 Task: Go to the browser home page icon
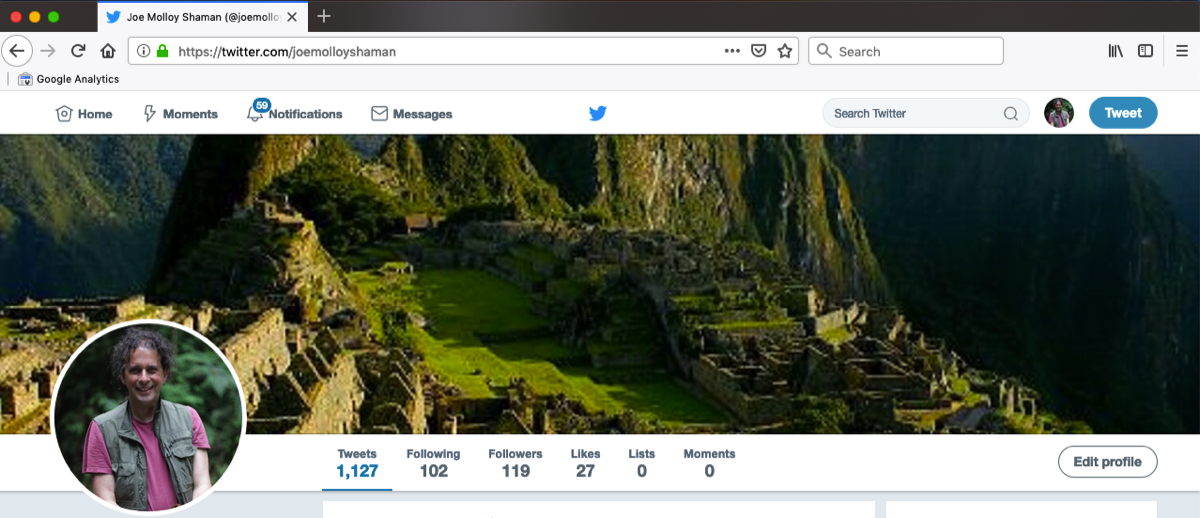tap(108, 51)
